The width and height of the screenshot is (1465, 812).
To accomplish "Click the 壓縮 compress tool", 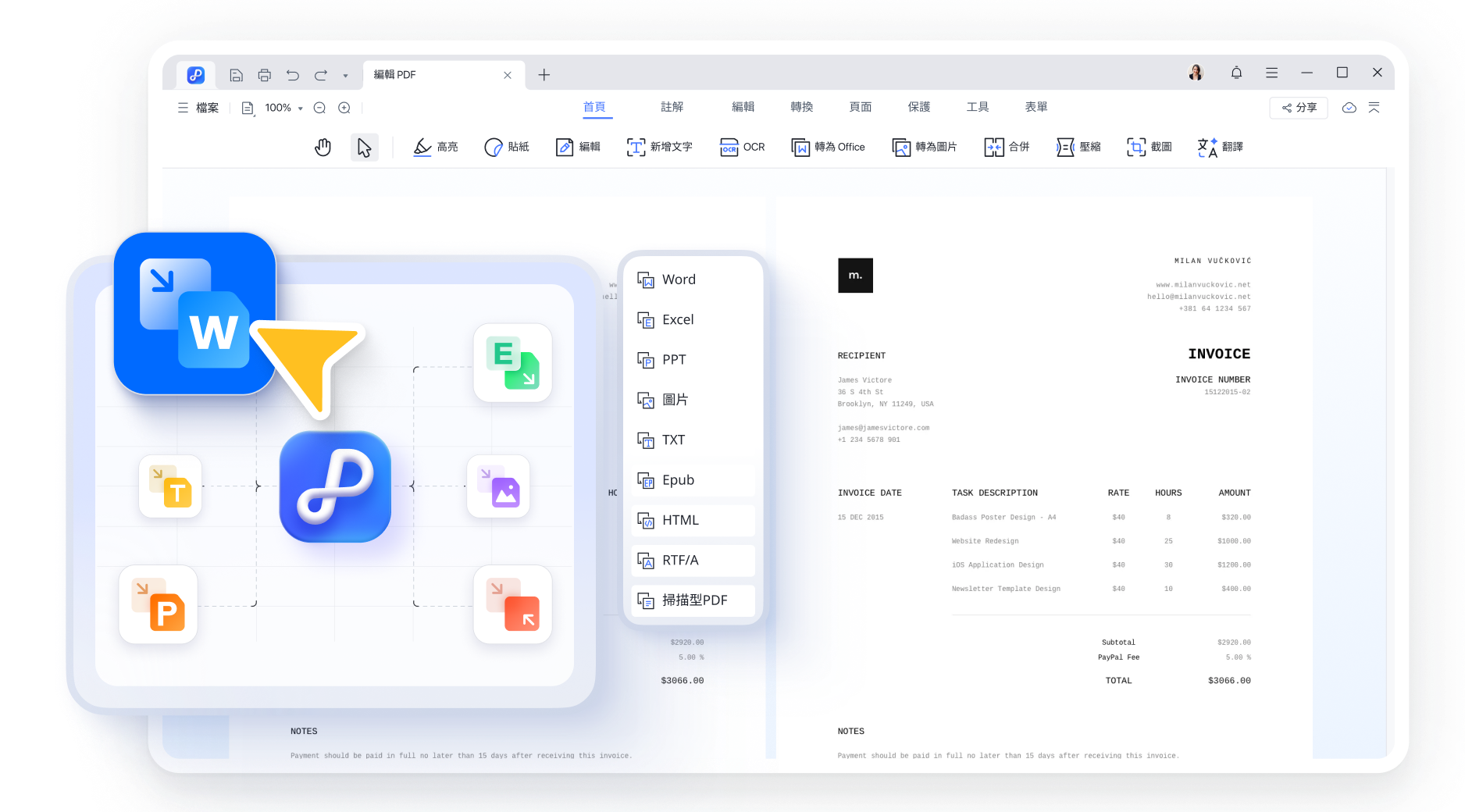I will pyautogui.click(x=1078, y=147).
